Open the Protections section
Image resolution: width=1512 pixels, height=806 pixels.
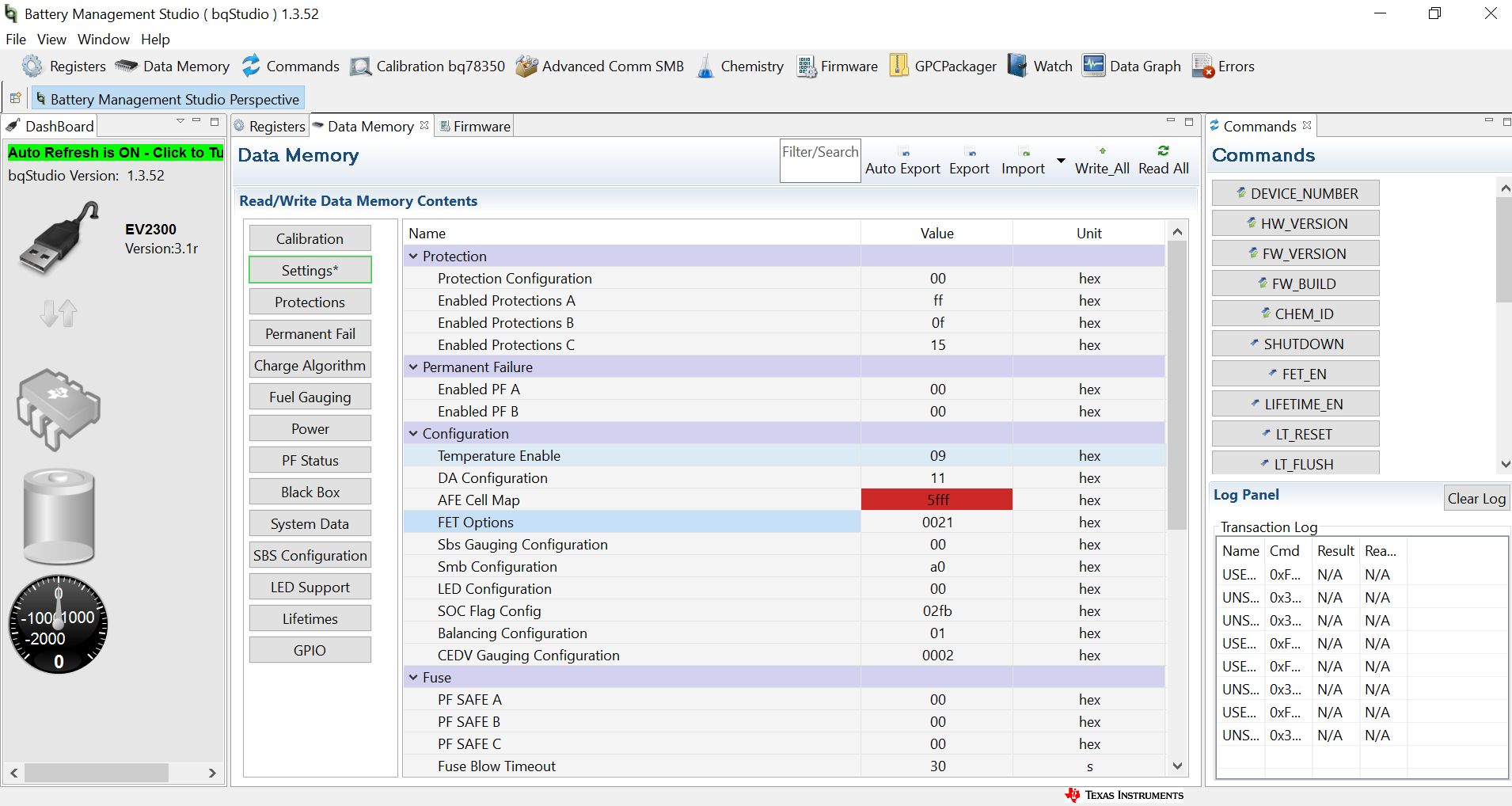point(310,302)
